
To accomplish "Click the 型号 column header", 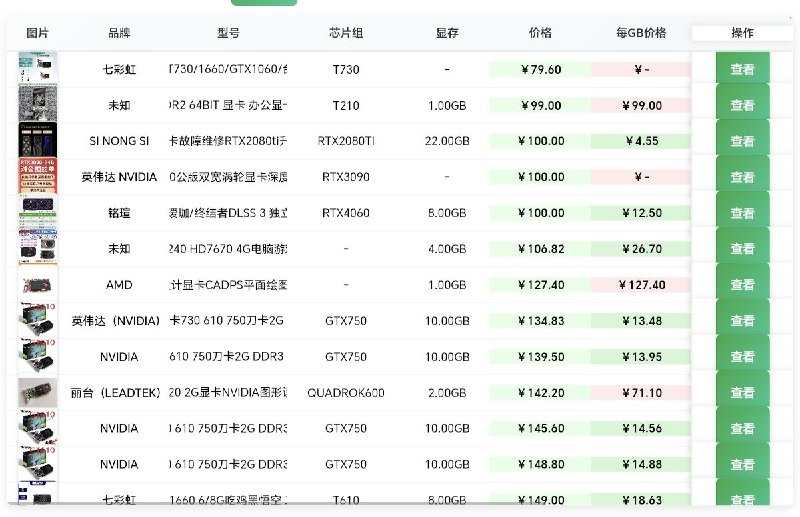I will 228,33.
